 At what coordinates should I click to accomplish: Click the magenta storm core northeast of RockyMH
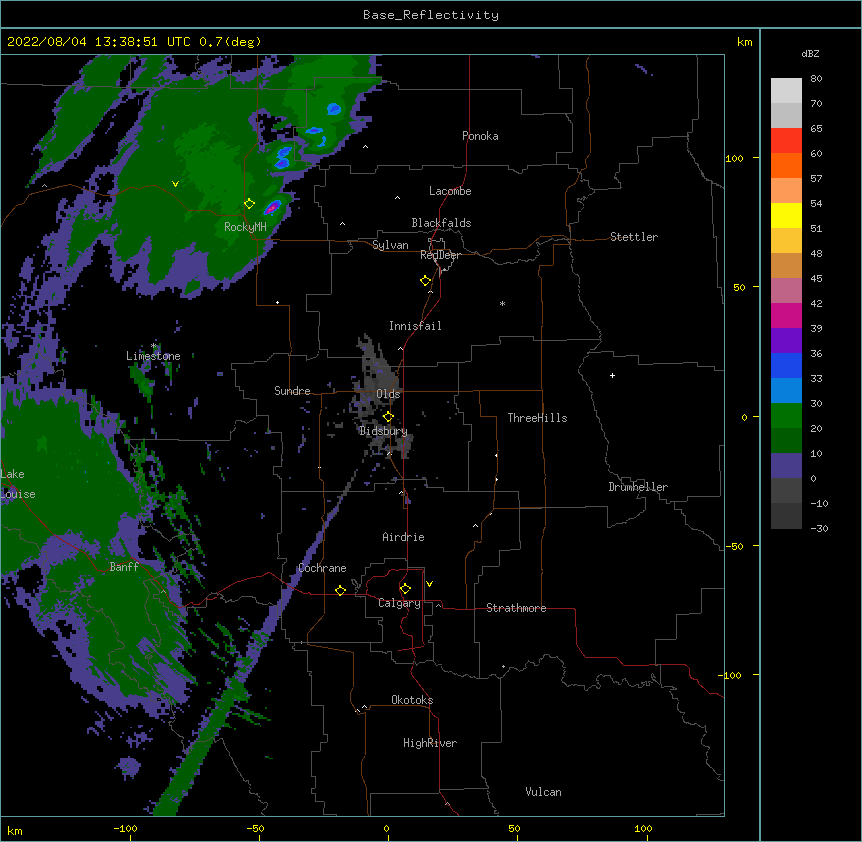click(272, 207)
